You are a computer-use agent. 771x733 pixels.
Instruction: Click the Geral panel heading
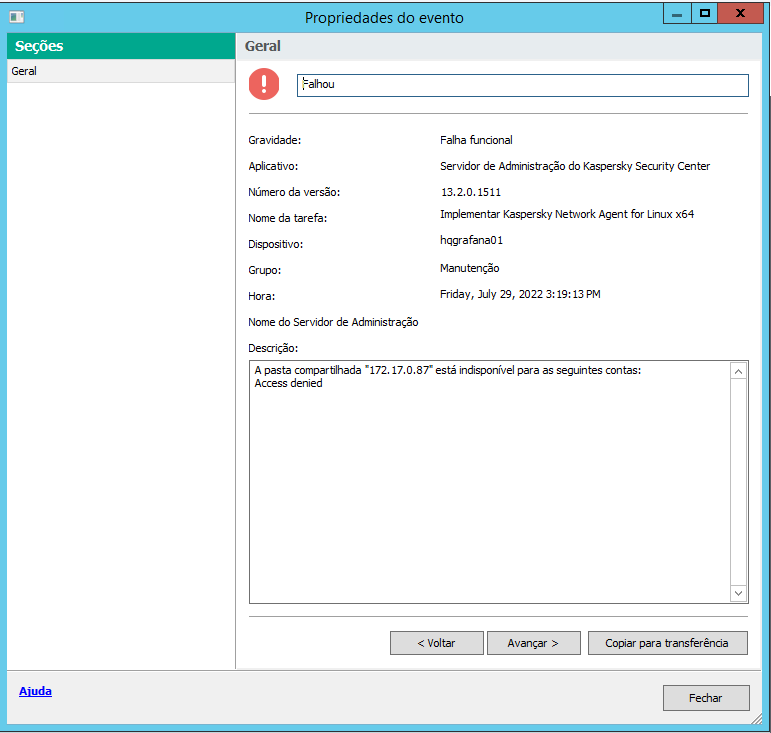coord(263,46)
